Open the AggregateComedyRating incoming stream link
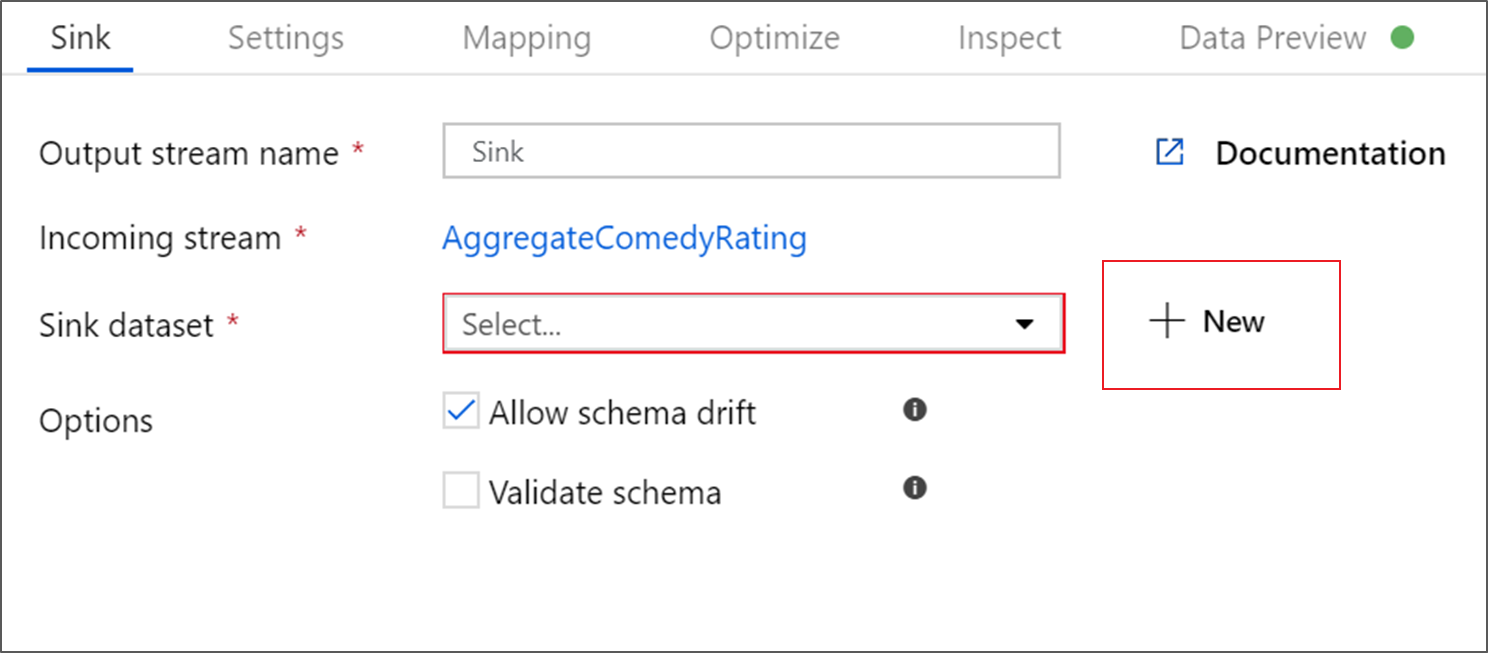Image resolution: width=1488 pixels, height=653 pixels. point(624,238)
